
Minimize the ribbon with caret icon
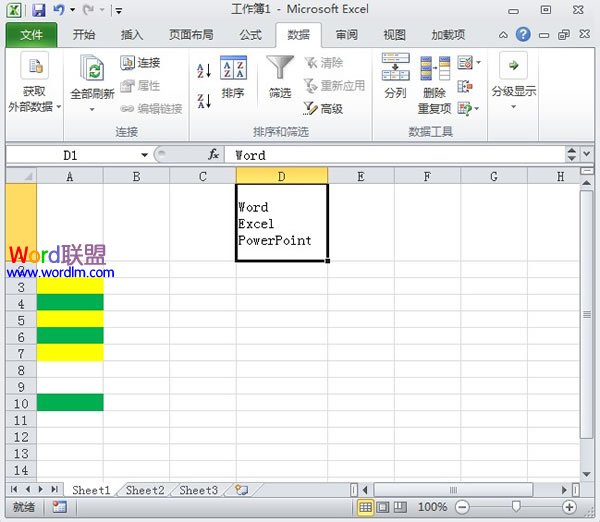coord(503,35)
